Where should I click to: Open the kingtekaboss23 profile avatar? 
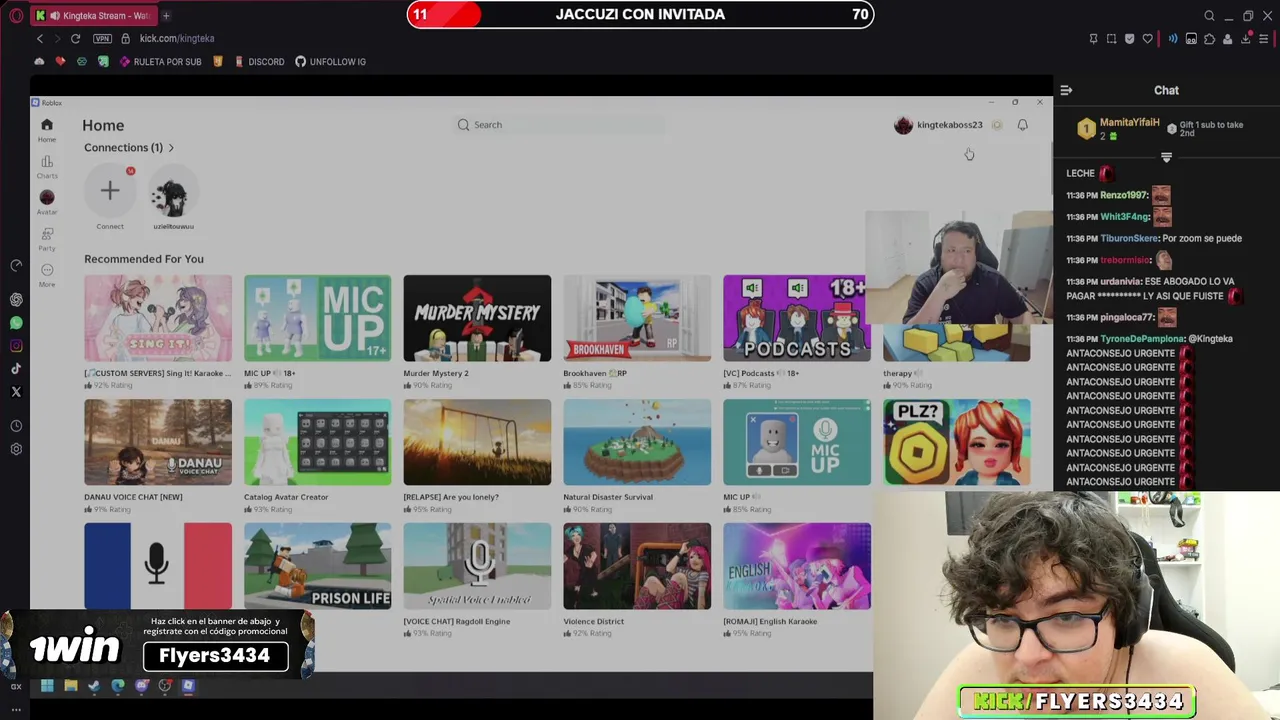point(903,125)
